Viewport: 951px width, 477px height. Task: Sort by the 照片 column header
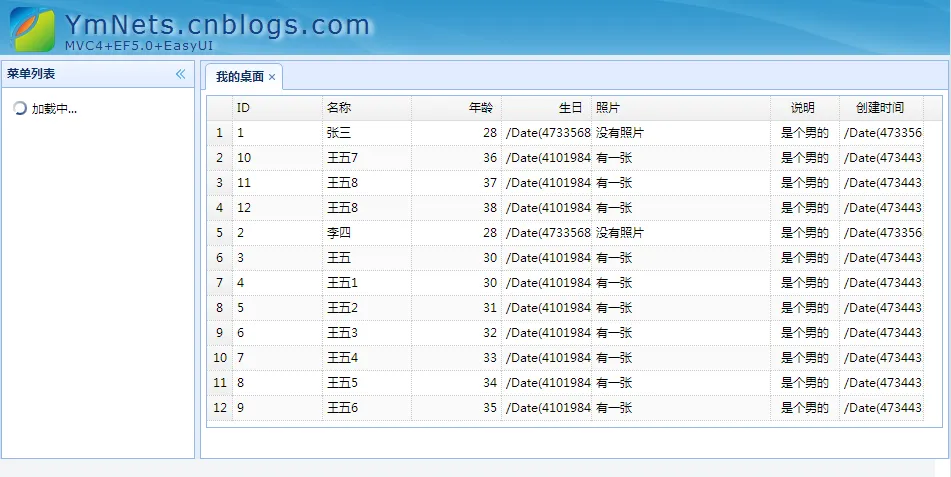click(x=681, y=108)
